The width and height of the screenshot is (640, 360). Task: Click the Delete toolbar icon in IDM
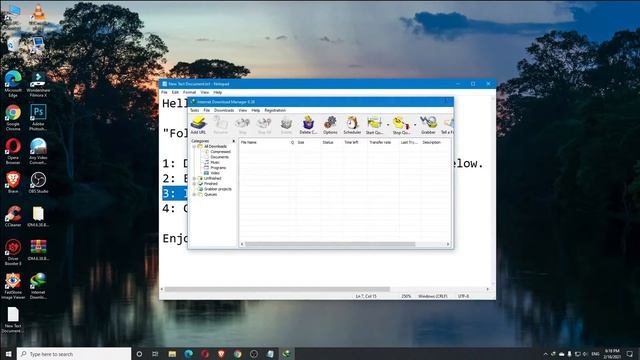286,124
